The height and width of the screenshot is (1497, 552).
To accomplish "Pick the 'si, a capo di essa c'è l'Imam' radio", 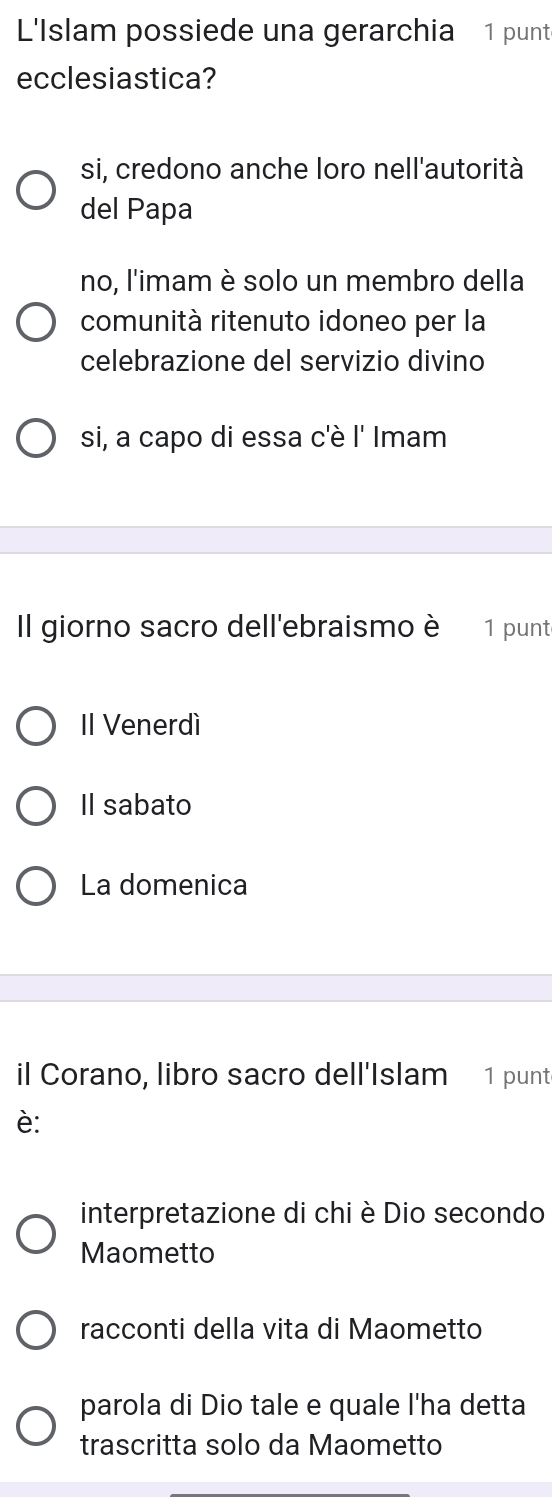I will click(37, 438).
